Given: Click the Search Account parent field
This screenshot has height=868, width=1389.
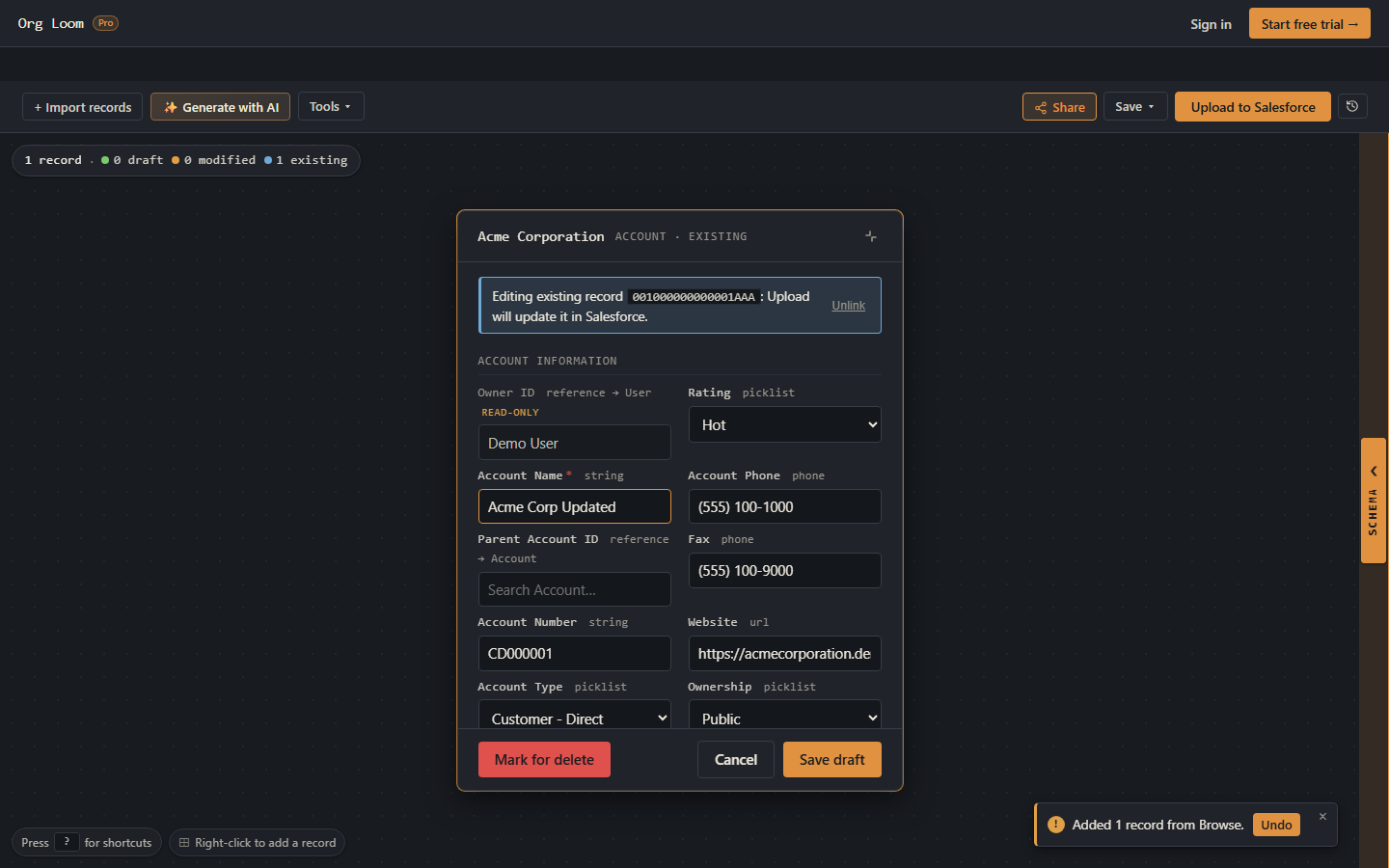Looking at the screenshot, I should tap(575, 590).
